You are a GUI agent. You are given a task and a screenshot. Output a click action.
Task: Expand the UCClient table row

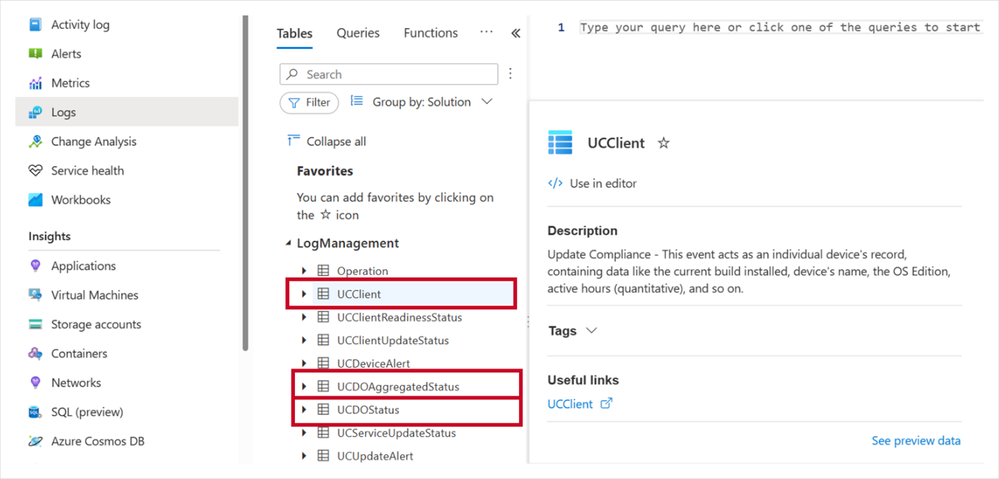[304, 294]
